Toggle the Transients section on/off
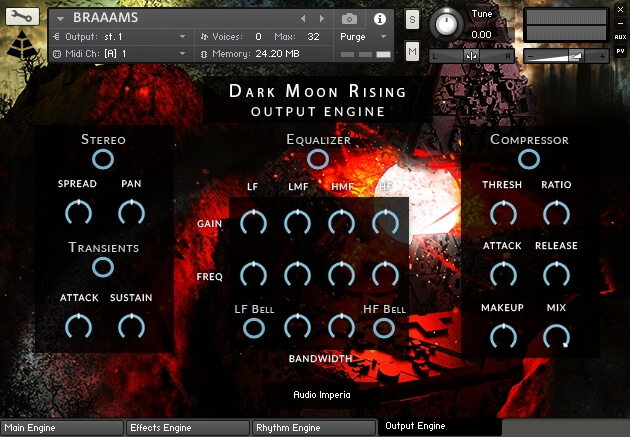The image size is (630, 437). (103, 267)
